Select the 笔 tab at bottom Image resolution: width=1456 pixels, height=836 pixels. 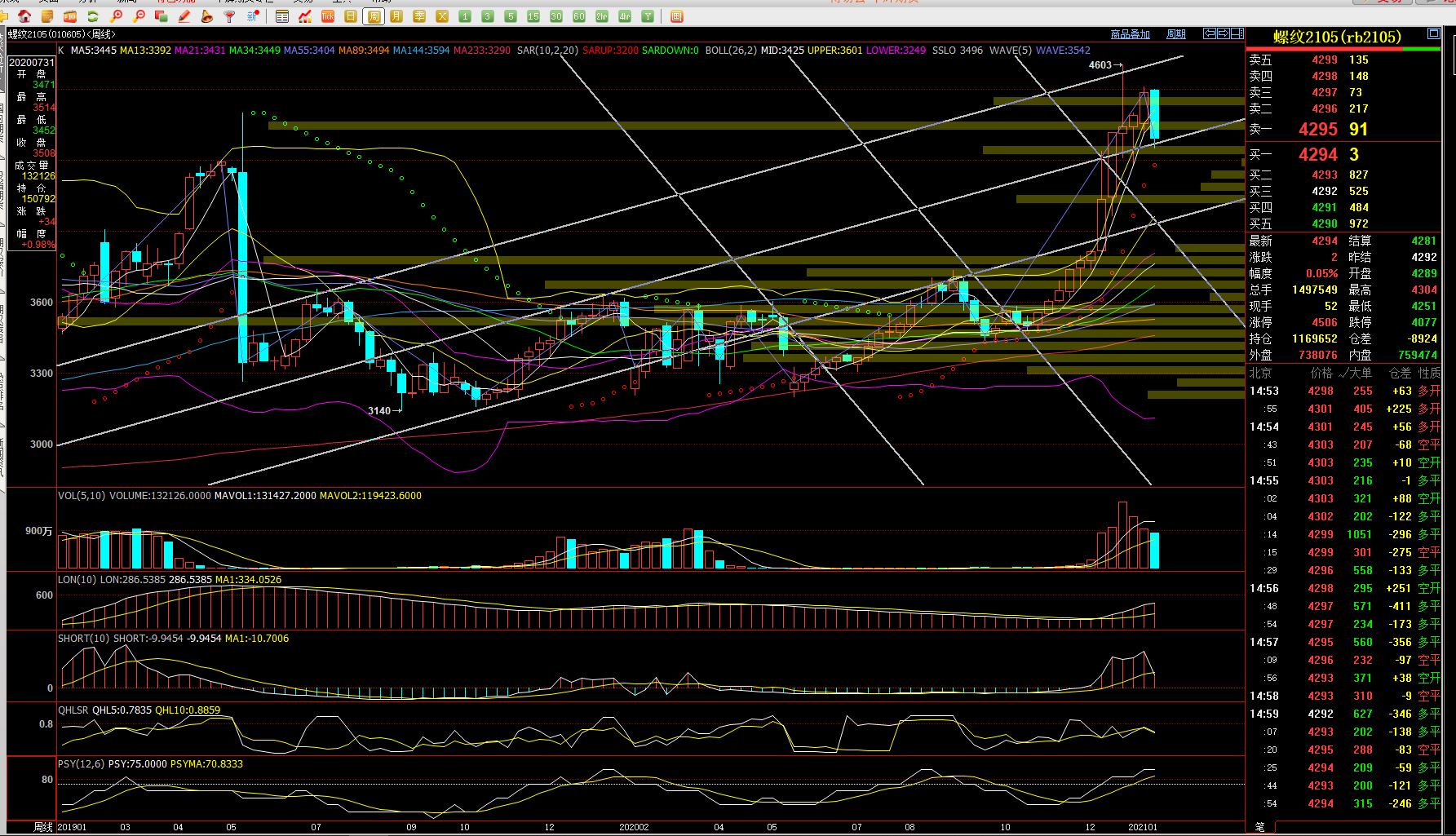pos(1260,827)
